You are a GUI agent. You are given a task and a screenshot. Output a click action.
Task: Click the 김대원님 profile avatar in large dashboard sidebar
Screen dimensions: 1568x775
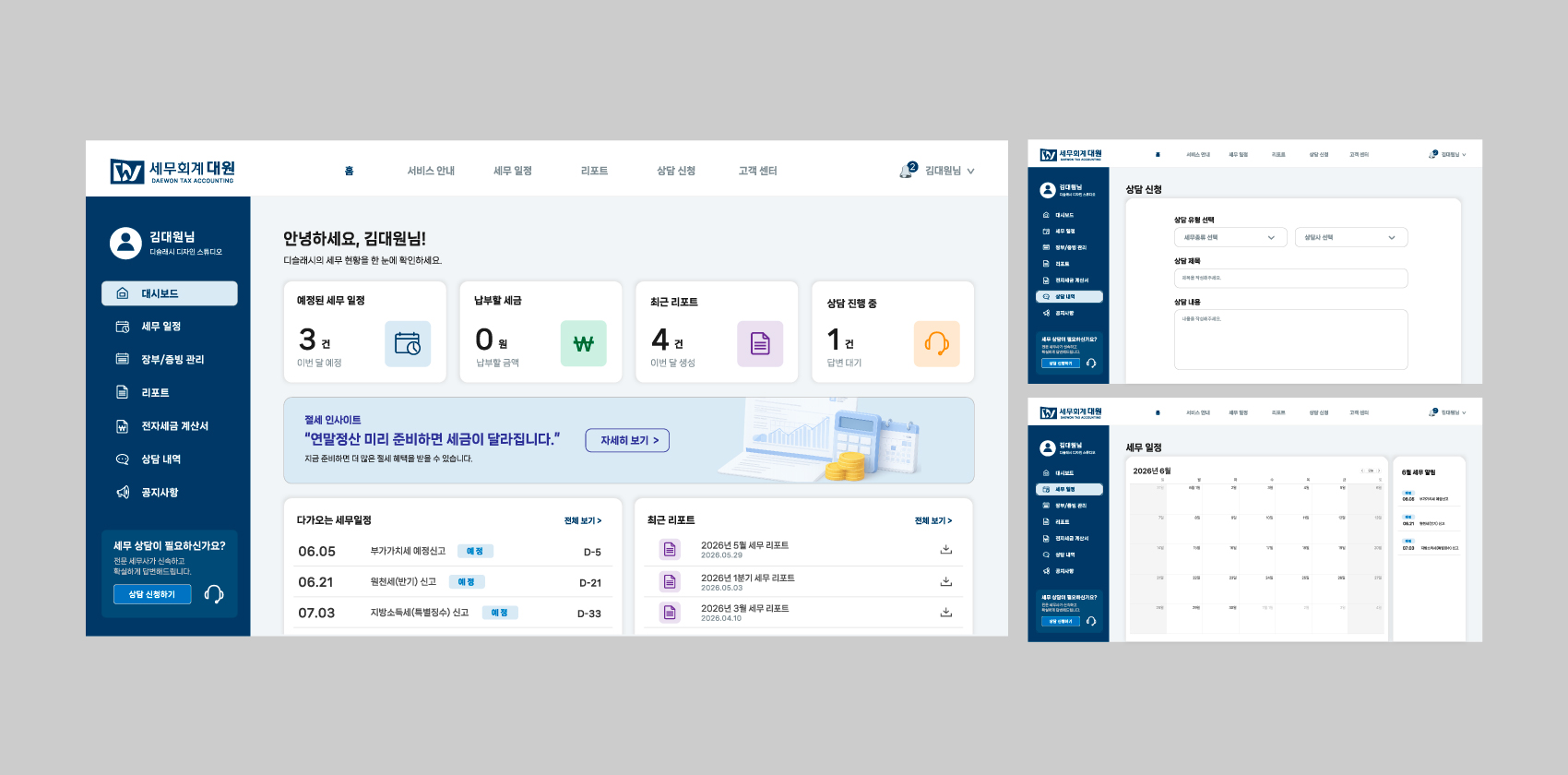pos(125,243)
